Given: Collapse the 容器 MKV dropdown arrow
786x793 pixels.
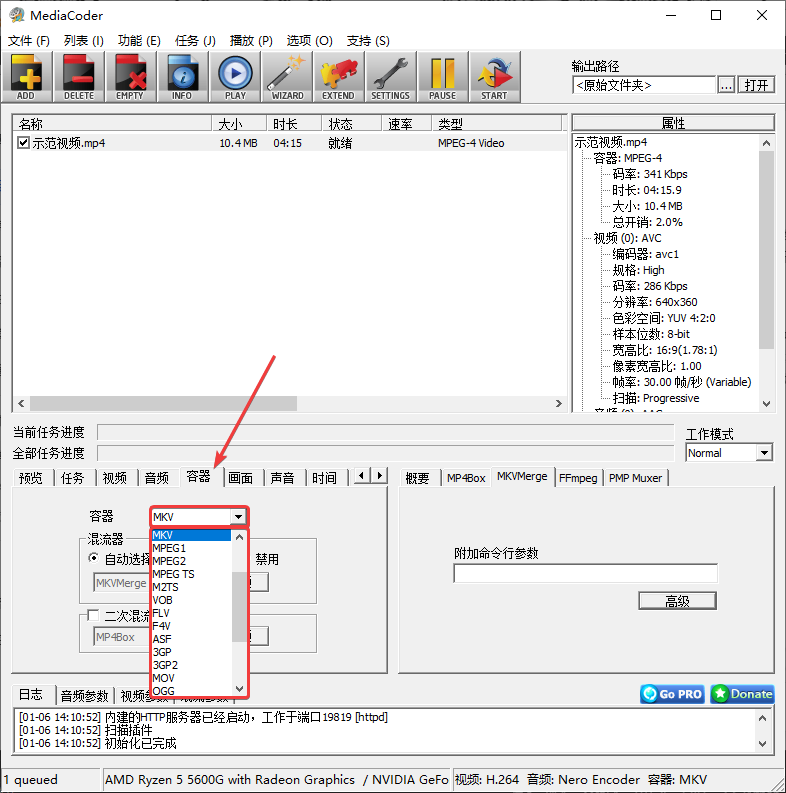Looking at the screenshot, I should (x=238, y=517).
